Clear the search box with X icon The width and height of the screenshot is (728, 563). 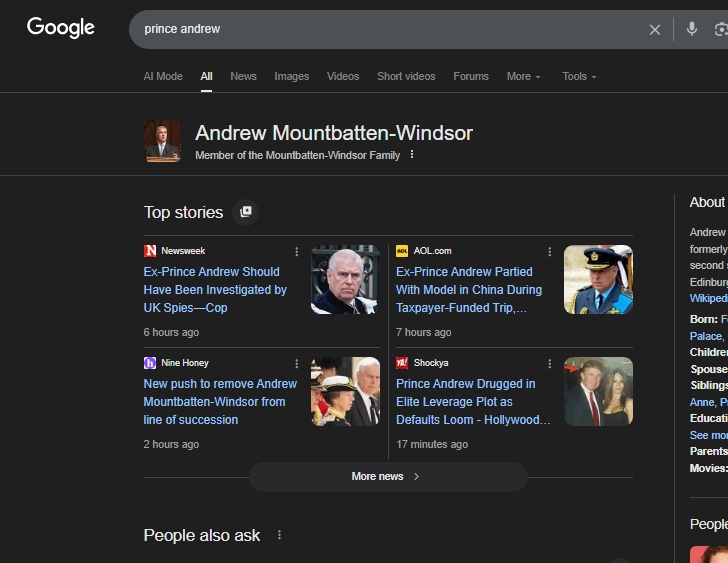point(655,30)
